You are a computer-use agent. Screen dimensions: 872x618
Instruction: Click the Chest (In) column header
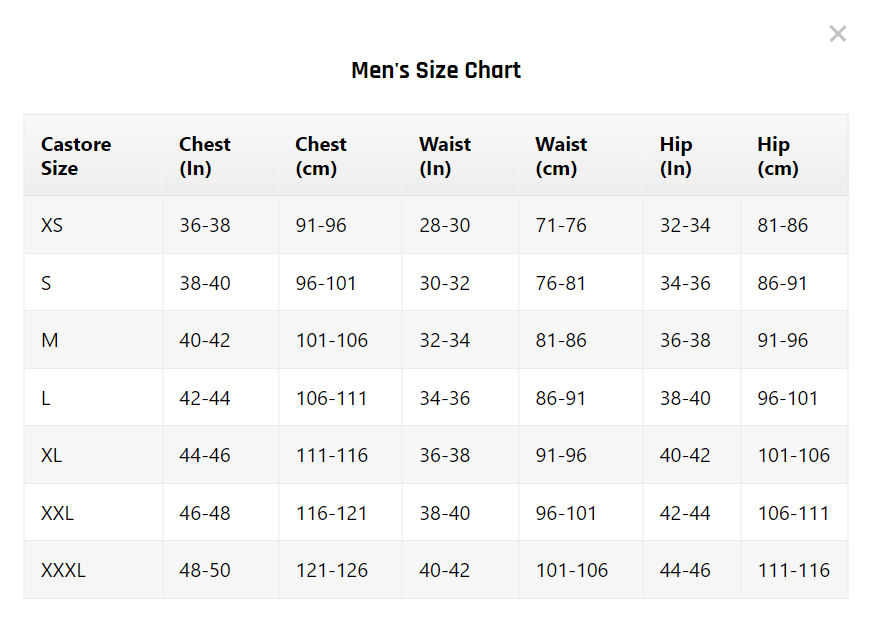point(205,156)
